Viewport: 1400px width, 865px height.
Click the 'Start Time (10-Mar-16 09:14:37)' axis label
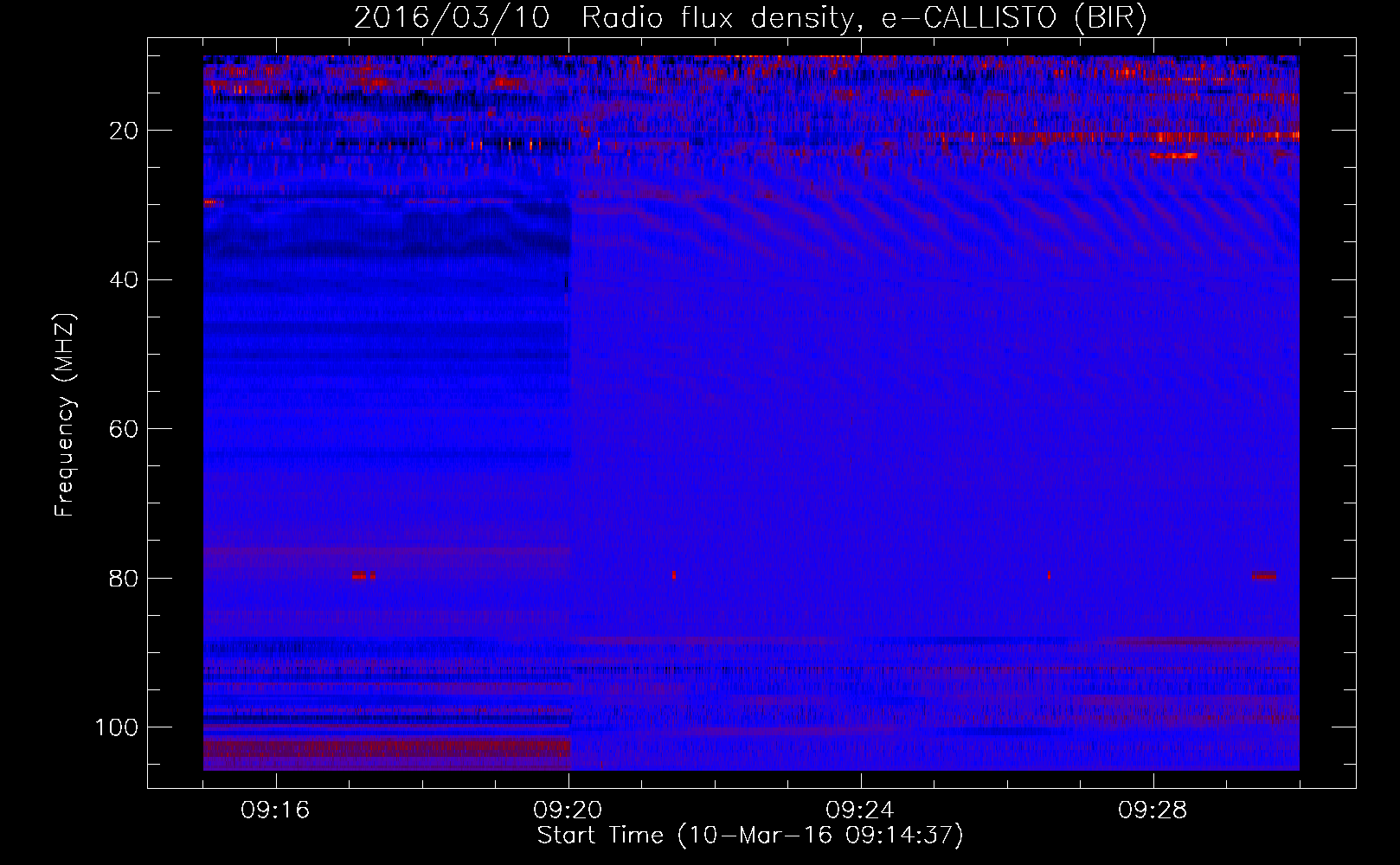(x=750, y=836)
